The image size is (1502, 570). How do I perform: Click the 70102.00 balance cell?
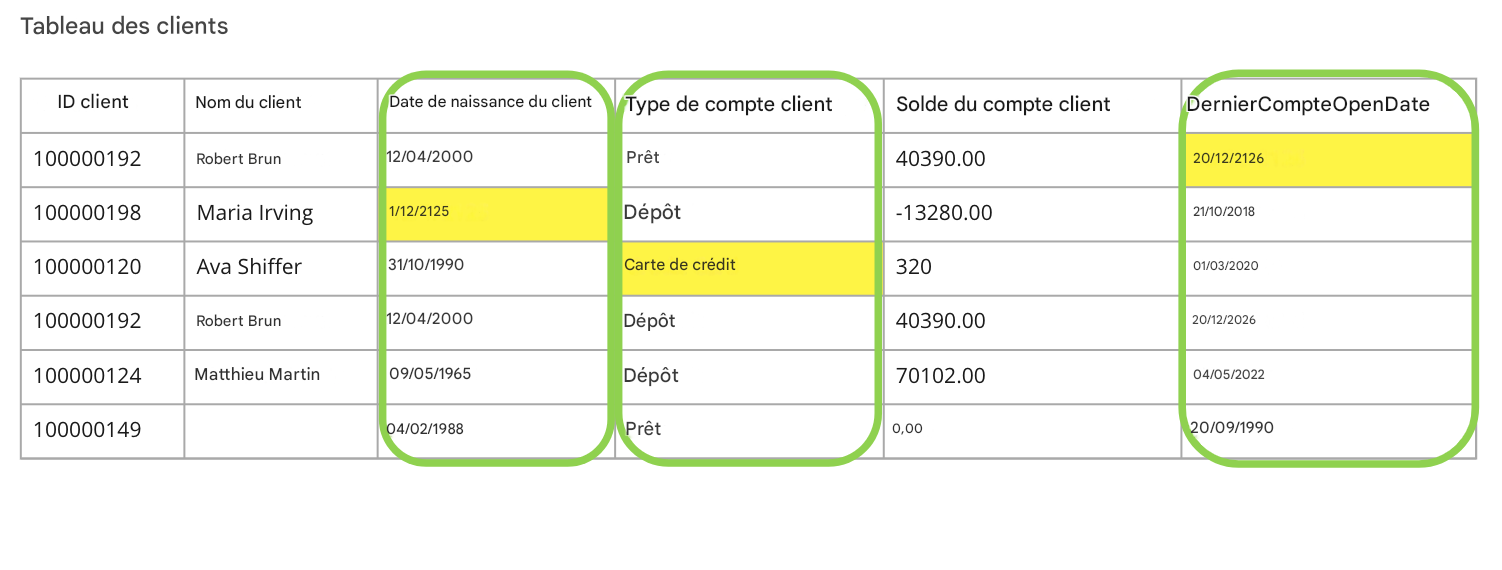[x=941, y=376]
